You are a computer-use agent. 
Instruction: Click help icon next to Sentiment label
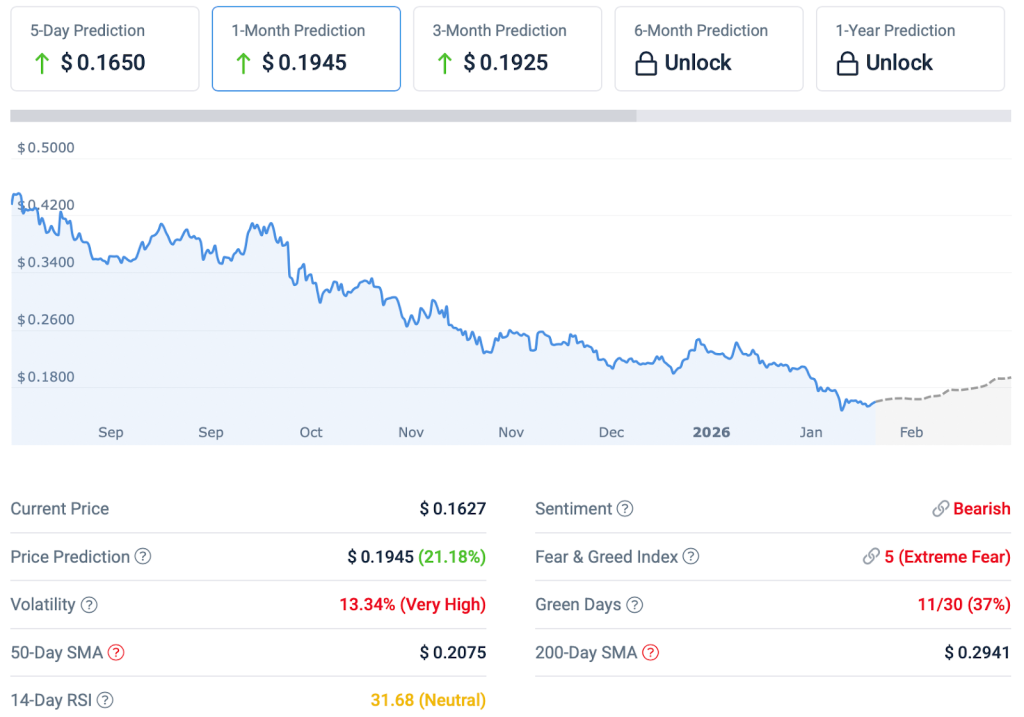click(625, 509)
